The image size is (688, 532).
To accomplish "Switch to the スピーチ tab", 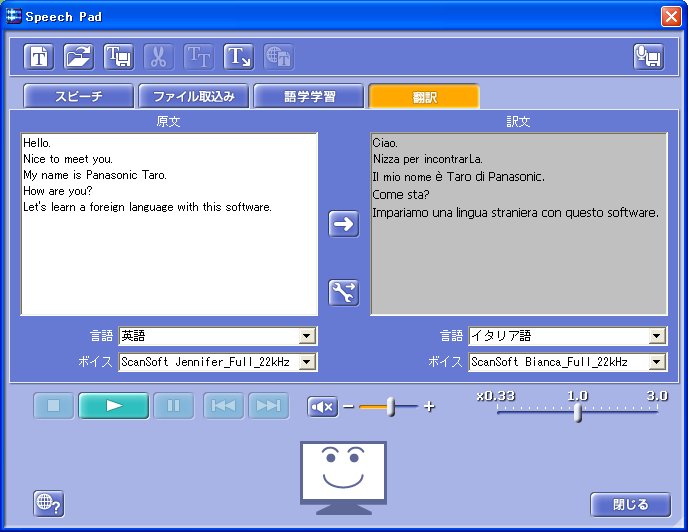I will [x=78, y=97].
